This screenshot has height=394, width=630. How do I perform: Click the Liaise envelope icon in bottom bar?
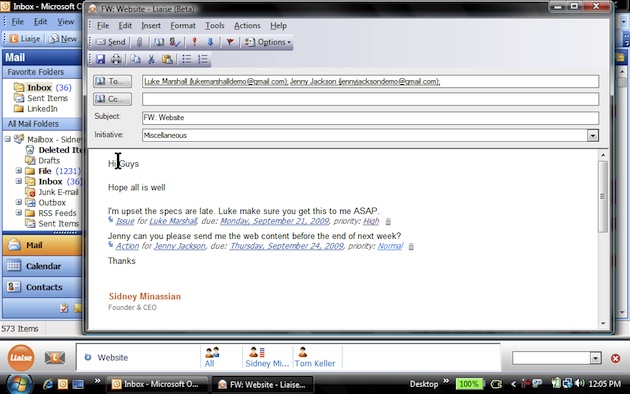click(55, 357)
